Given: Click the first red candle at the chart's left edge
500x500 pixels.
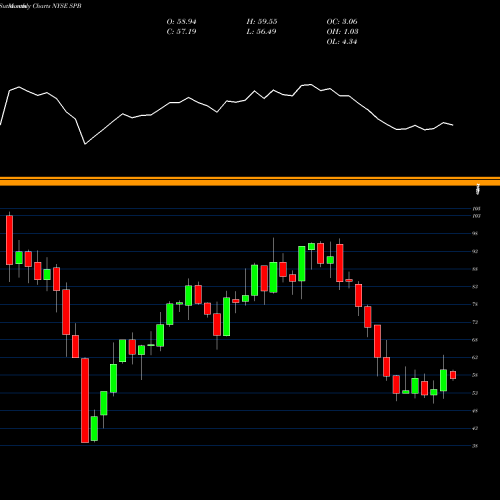Looking at the screenshot, I should coord(9,240).
